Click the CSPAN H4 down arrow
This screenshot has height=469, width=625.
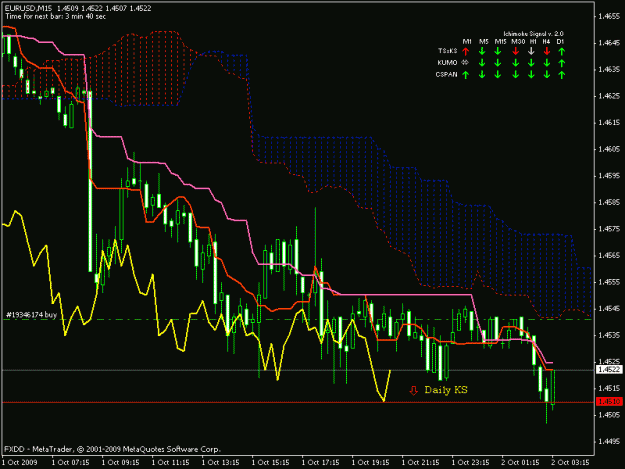[547, 75]
